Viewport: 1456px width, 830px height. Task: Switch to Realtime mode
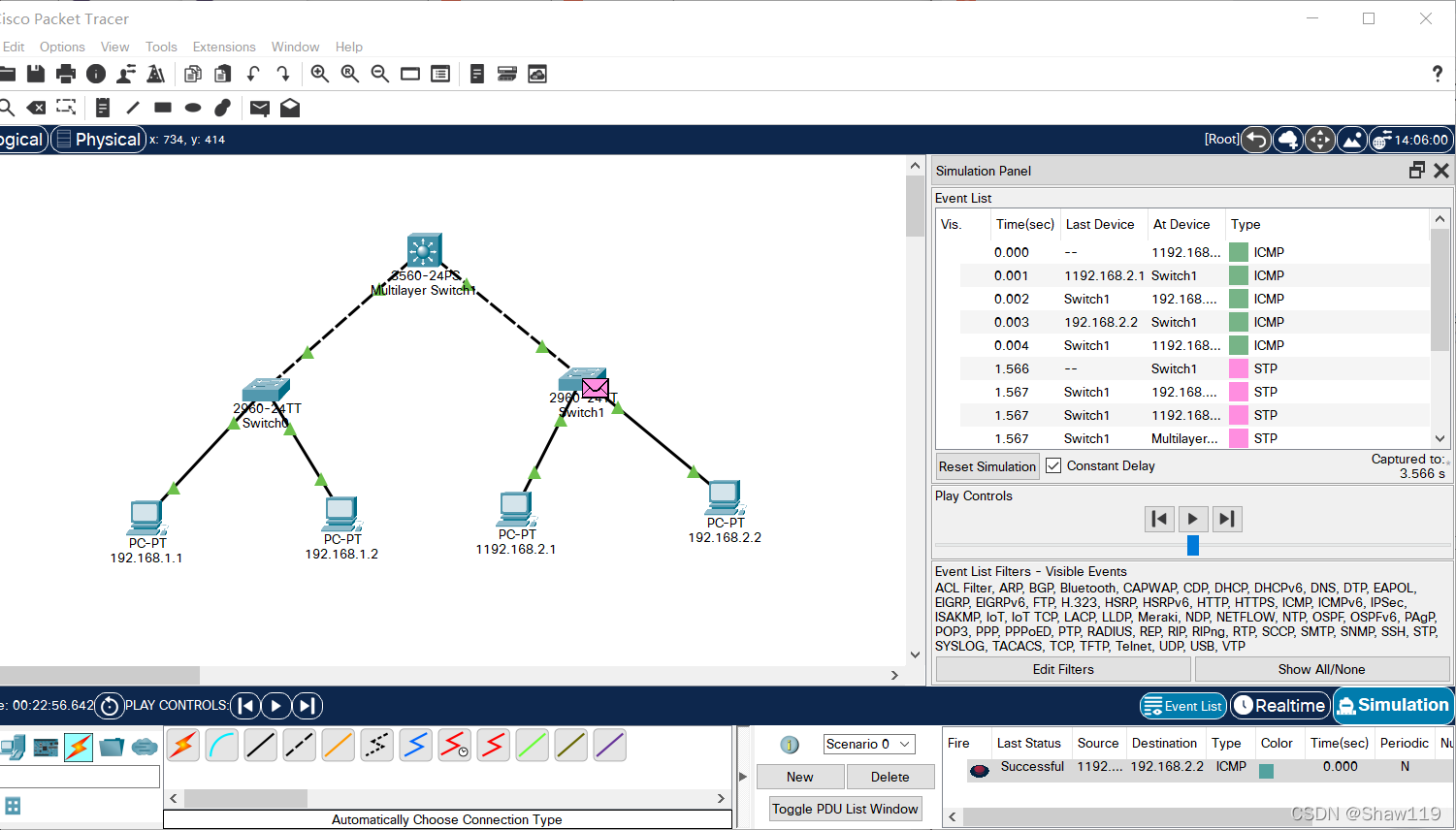1279,706
